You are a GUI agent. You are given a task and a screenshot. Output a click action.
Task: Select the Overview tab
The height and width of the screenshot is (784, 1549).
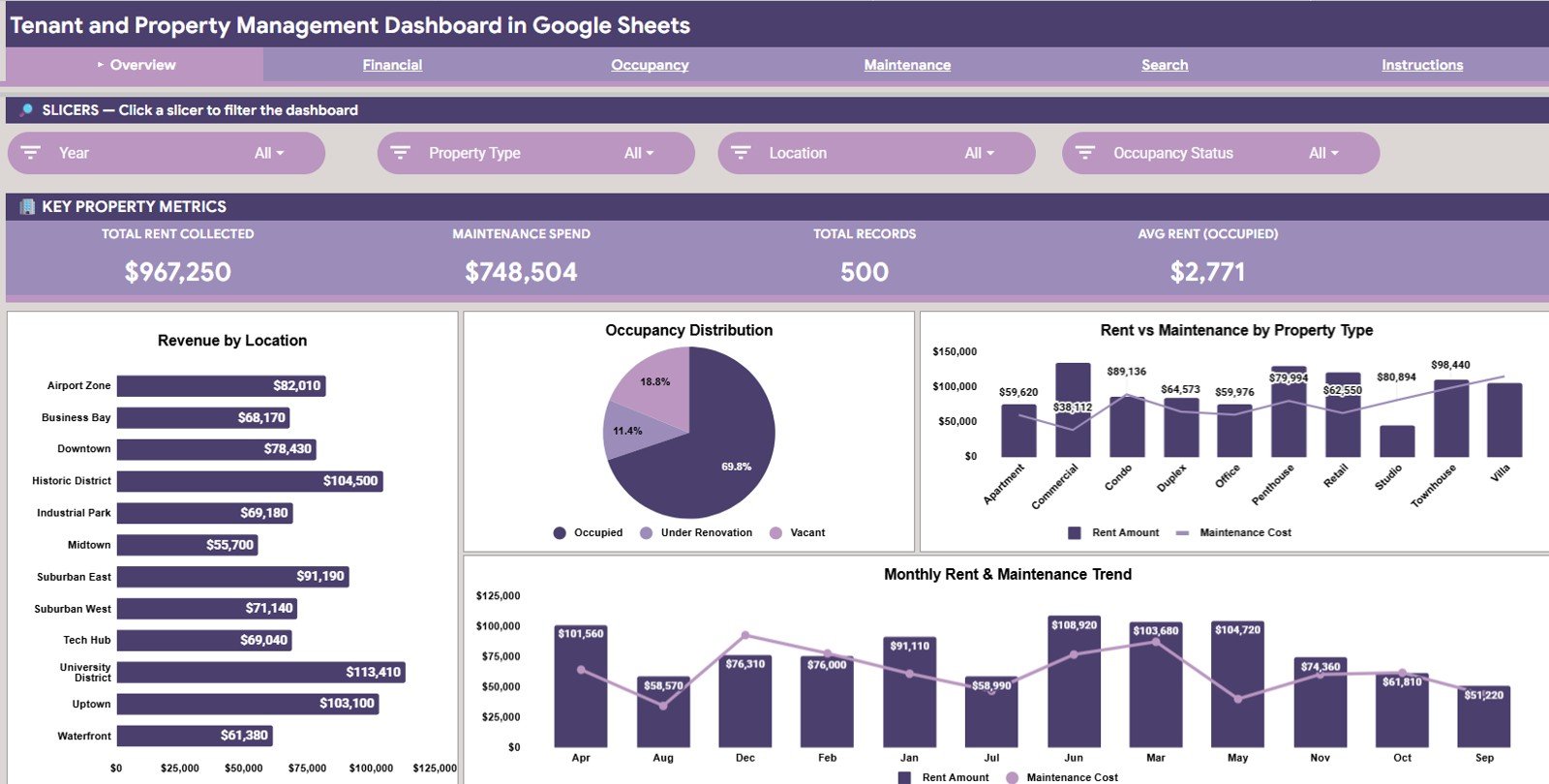click(135, 65)
